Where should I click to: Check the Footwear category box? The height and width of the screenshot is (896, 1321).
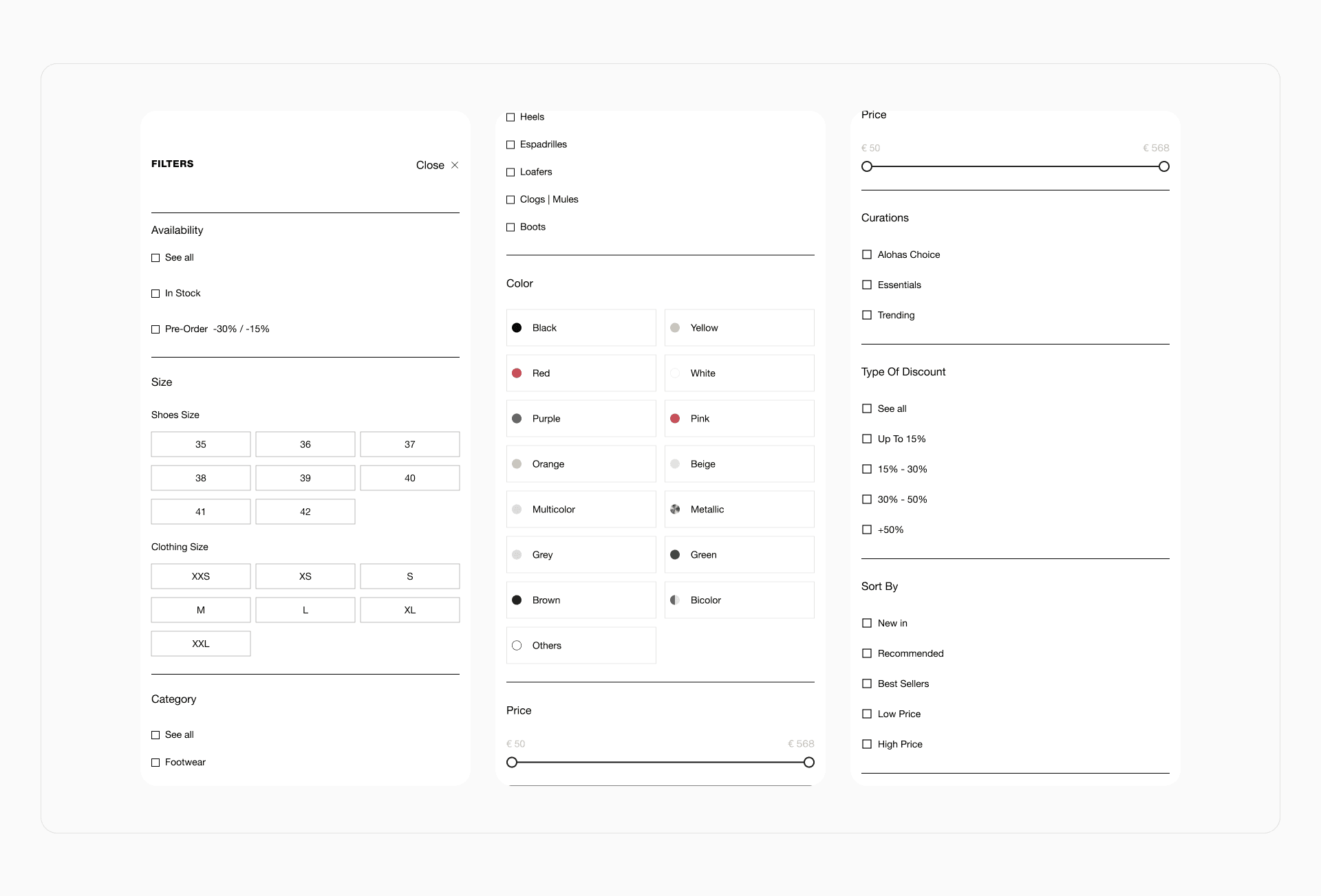(155, 763)
